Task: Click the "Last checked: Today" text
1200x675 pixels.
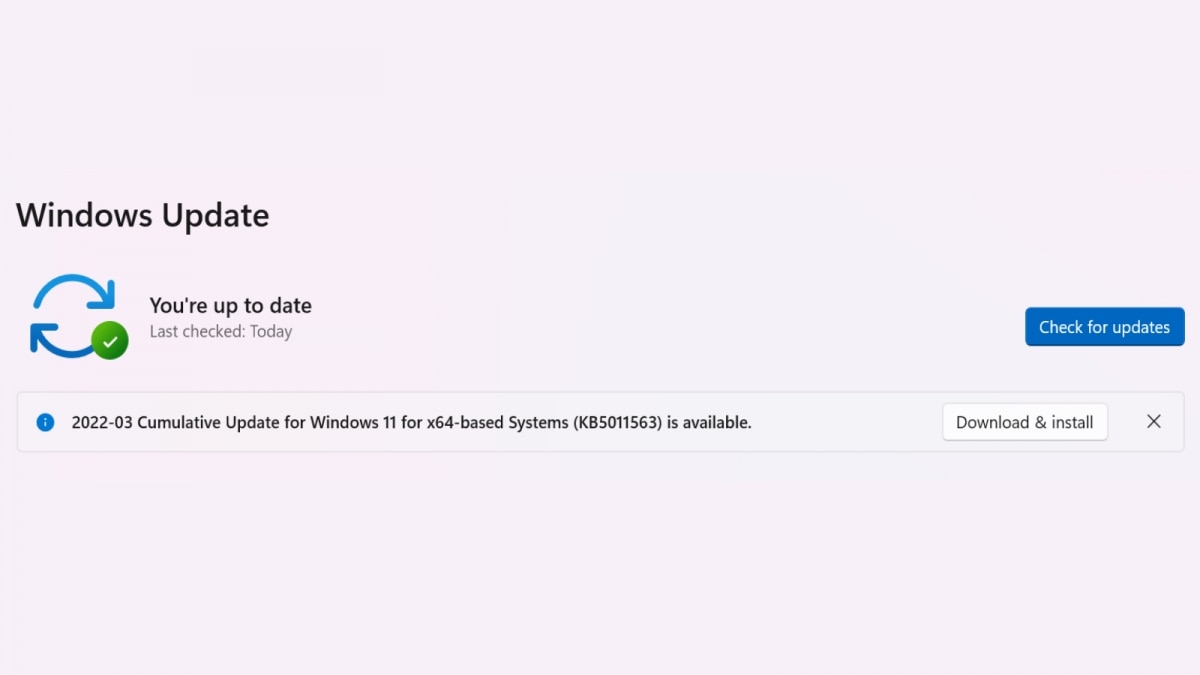Action: click(x=220, y=332)
